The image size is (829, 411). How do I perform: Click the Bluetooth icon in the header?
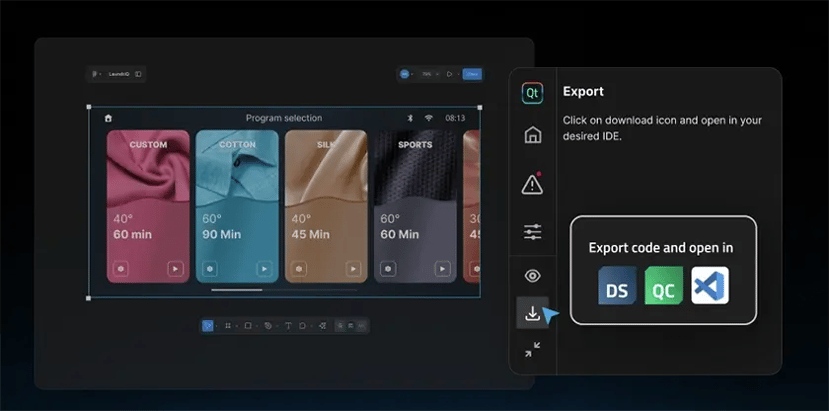[x=410, y=118]
